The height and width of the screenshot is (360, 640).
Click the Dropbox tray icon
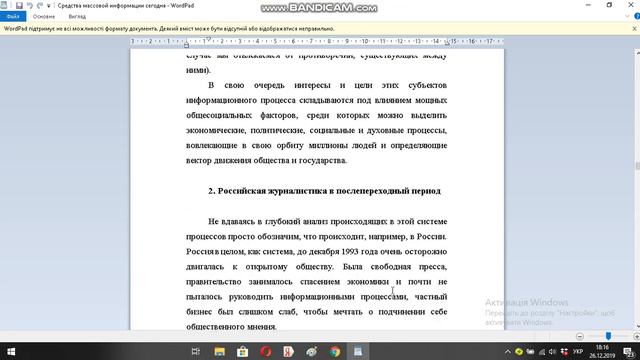pos(564,352)
